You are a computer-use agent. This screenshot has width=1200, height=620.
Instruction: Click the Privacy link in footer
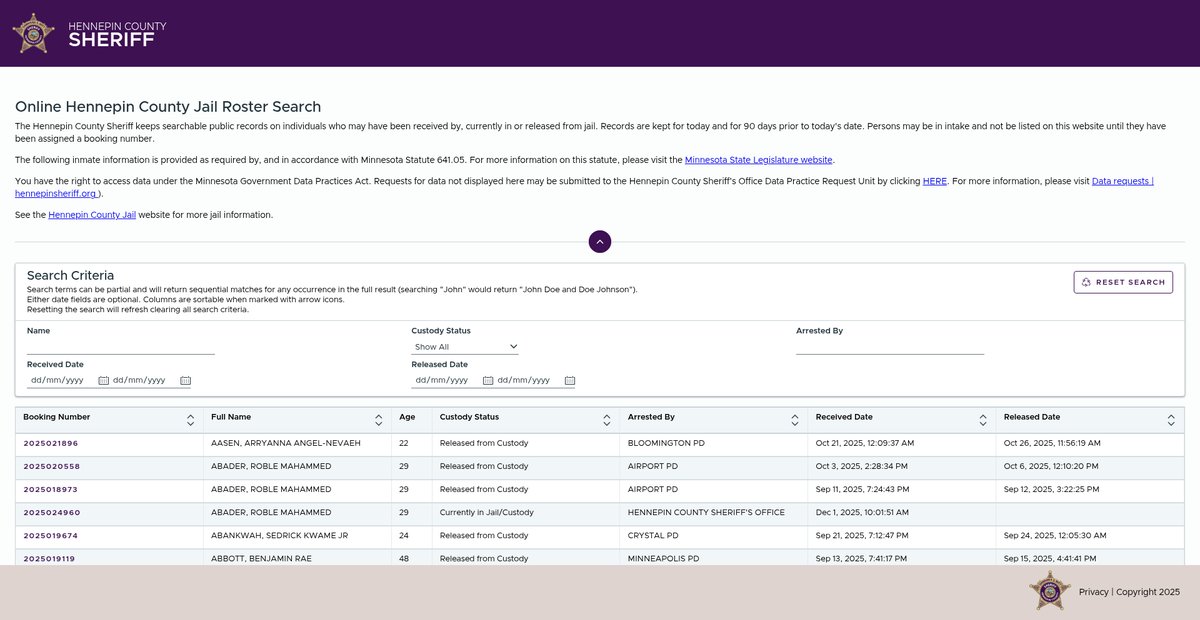click(x=1093, y=592)
